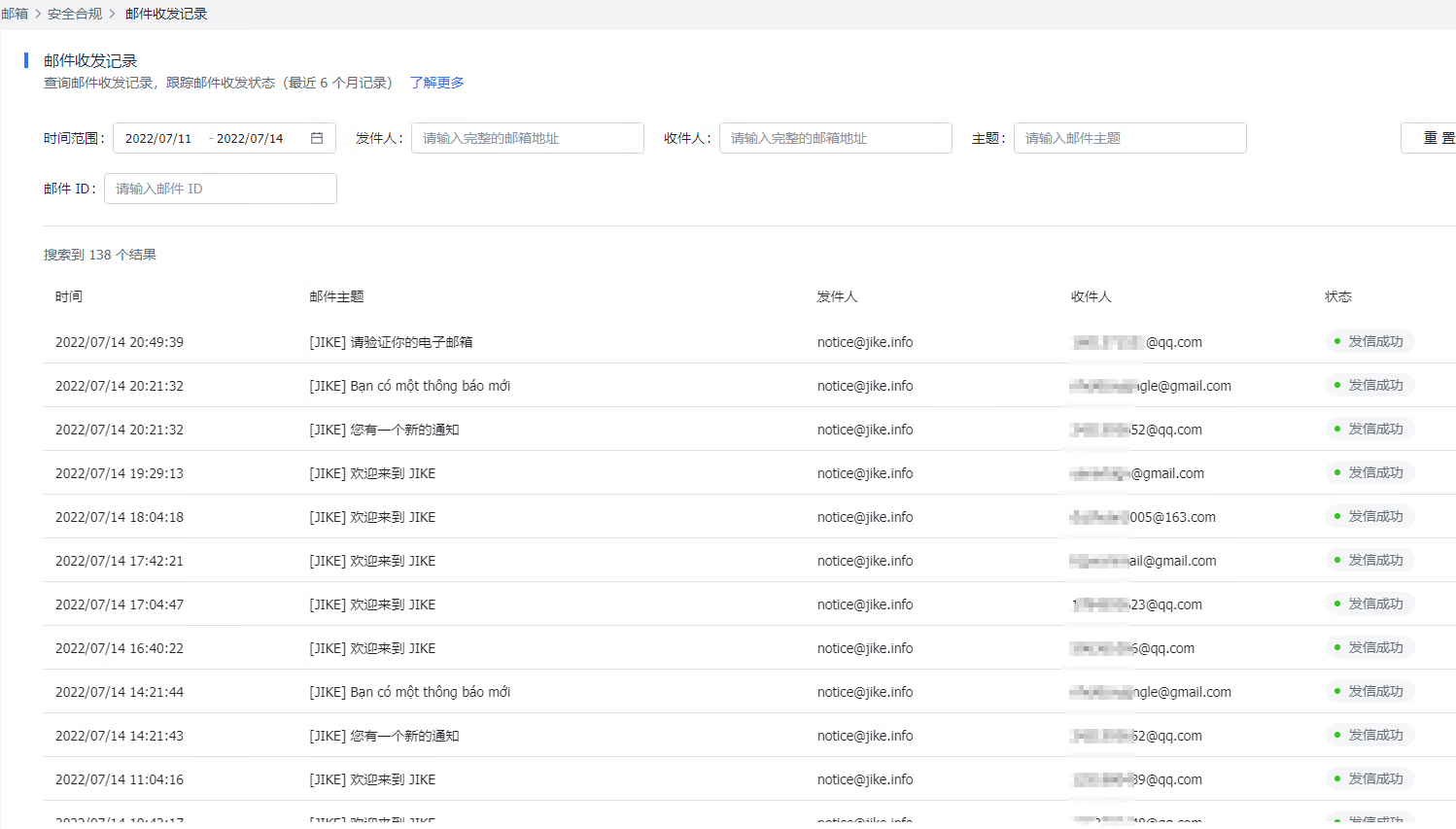Select timestamp 2022/07/14 20:49:39
The width and height of the screenshot is (1456, 829).
click(120, 342)
